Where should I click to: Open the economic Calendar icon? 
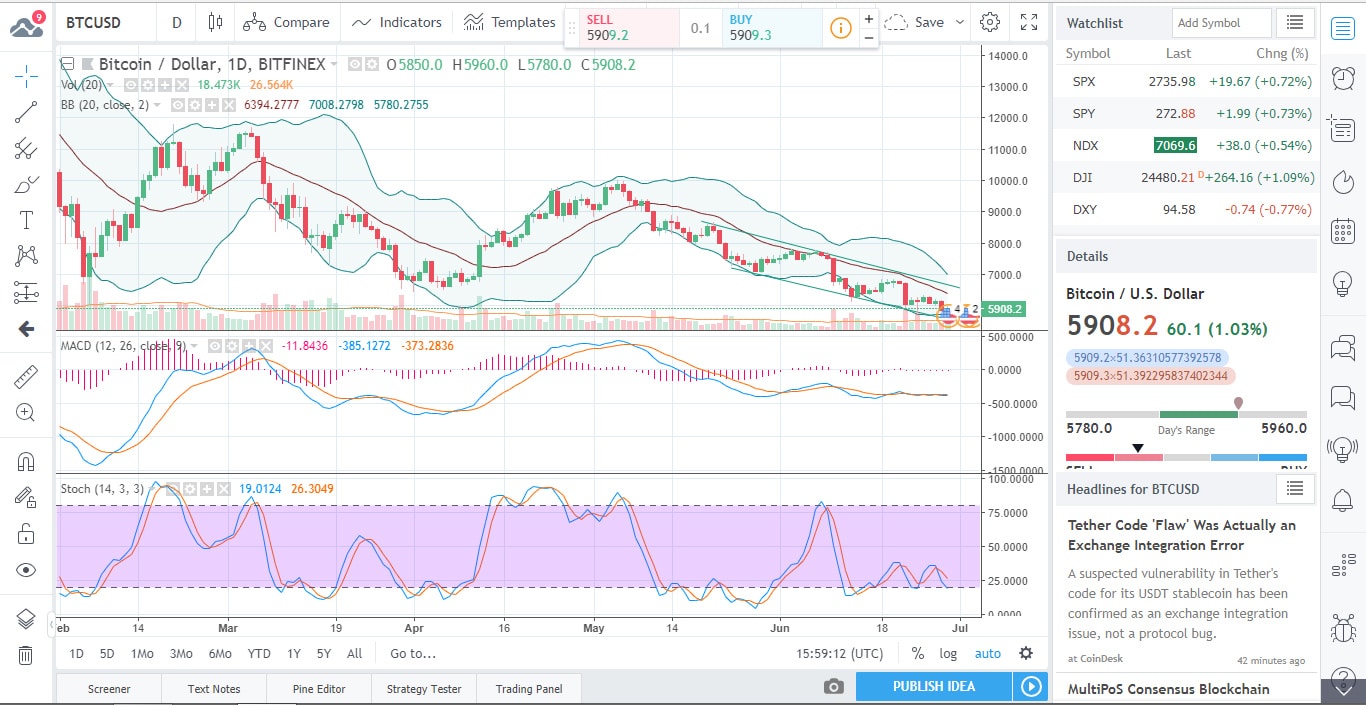[1343, 232]
